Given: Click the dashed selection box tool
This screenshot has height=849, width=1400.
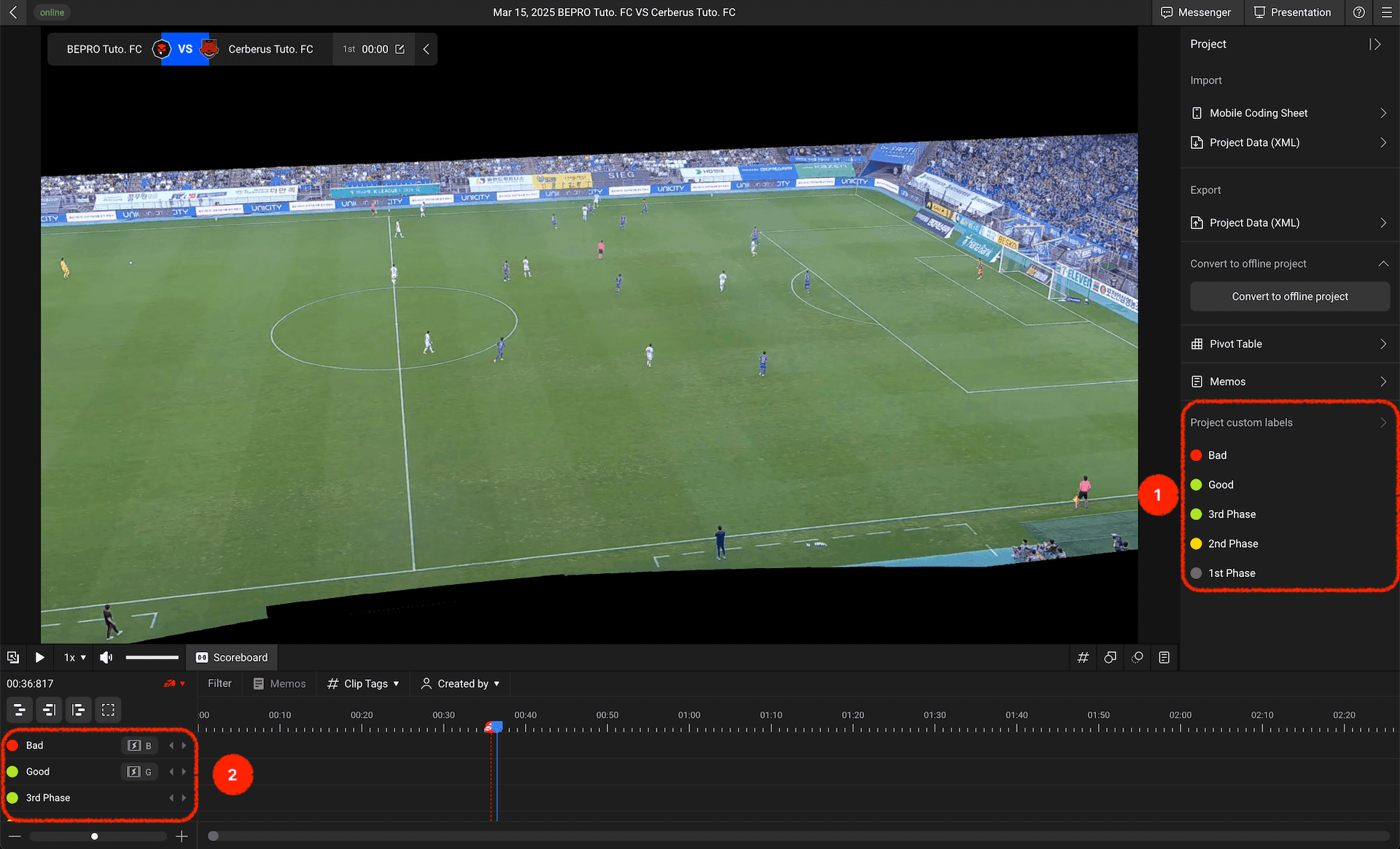Looking at the screenshot, I should coord(108,710).
